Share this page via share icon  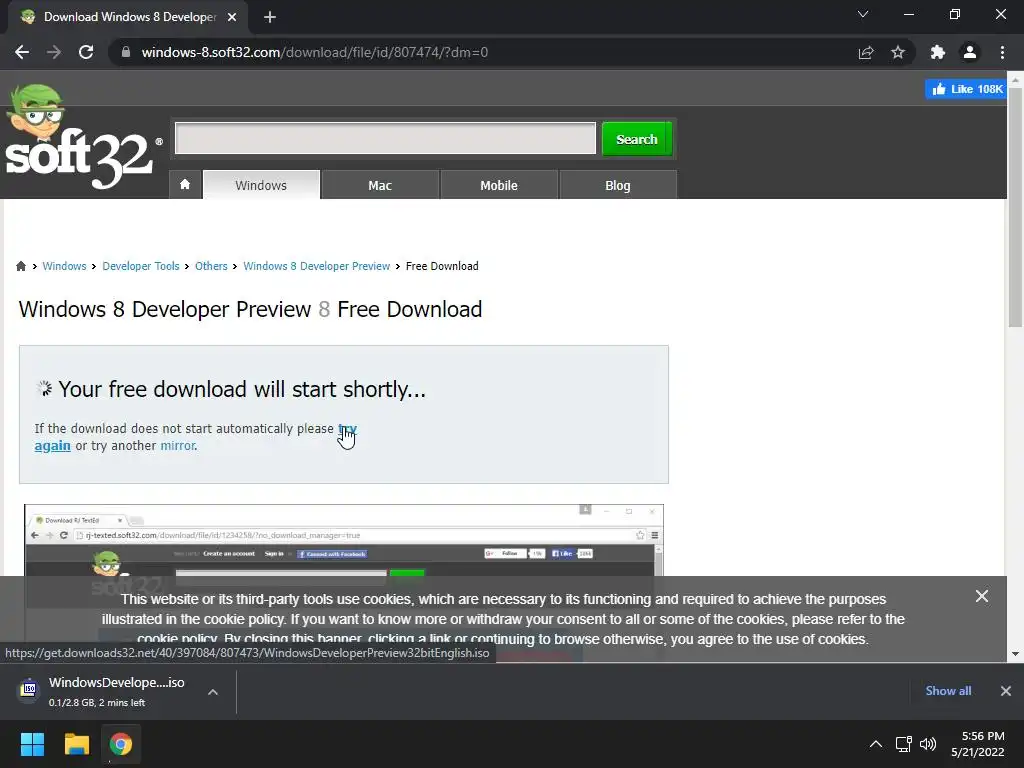coord(866,52)
